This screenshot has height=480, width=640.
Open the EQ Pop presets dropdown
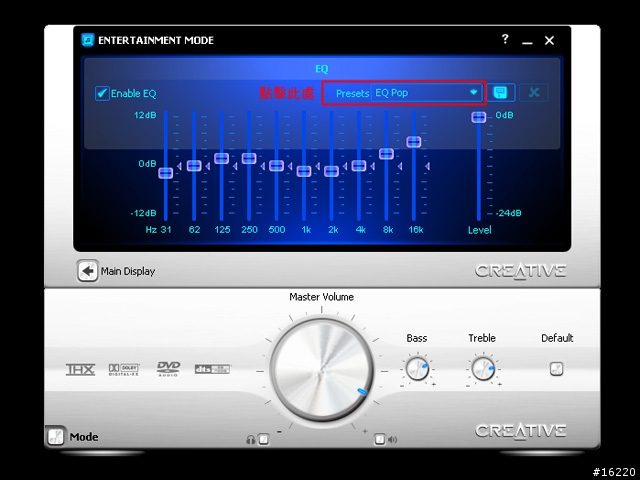427,93
